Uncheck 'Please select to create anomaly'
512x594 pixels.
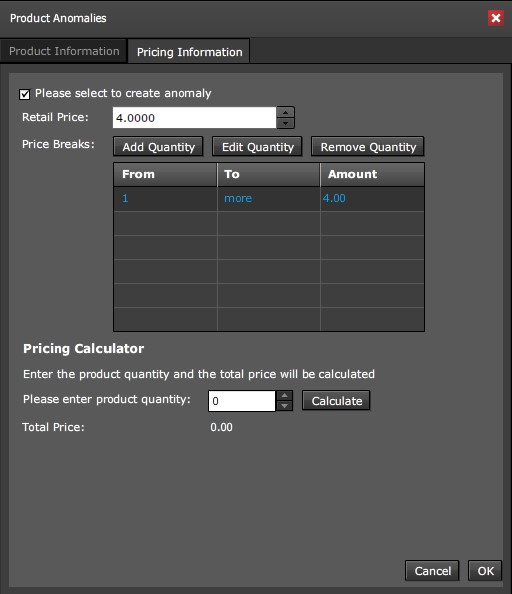click(25, 94)
